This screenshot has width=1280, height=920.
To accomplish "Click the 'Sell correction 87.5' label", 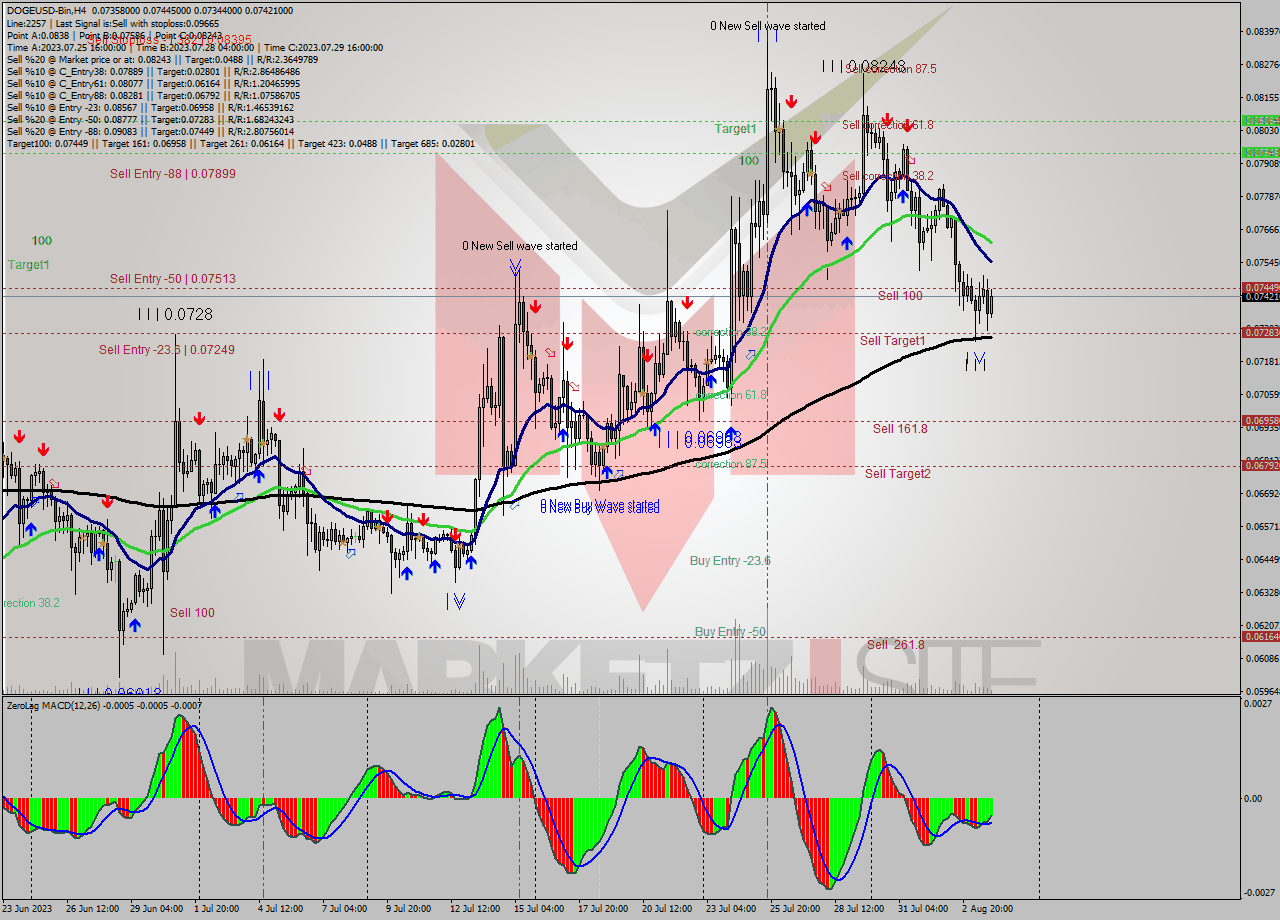I will 891,69.
